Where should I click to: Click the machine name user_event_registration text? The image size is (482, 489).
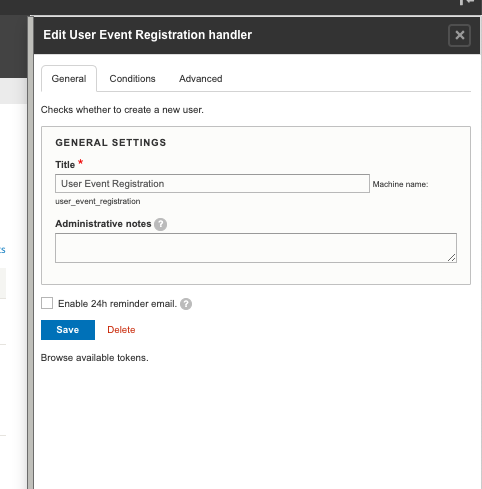pyautogui.click(x=98, y=201)
